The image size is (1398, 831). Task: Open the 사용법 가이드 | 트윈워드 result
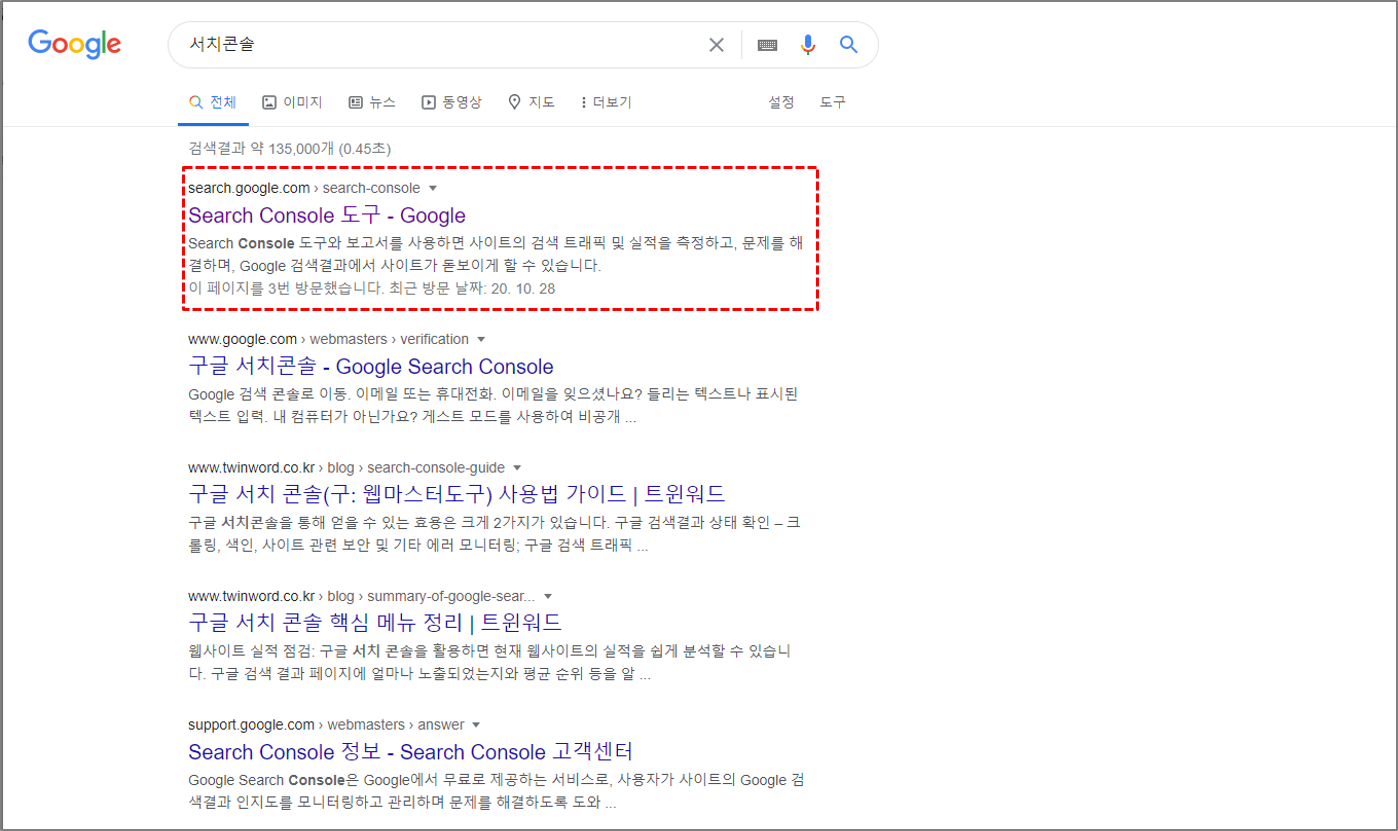pos(457,494)
